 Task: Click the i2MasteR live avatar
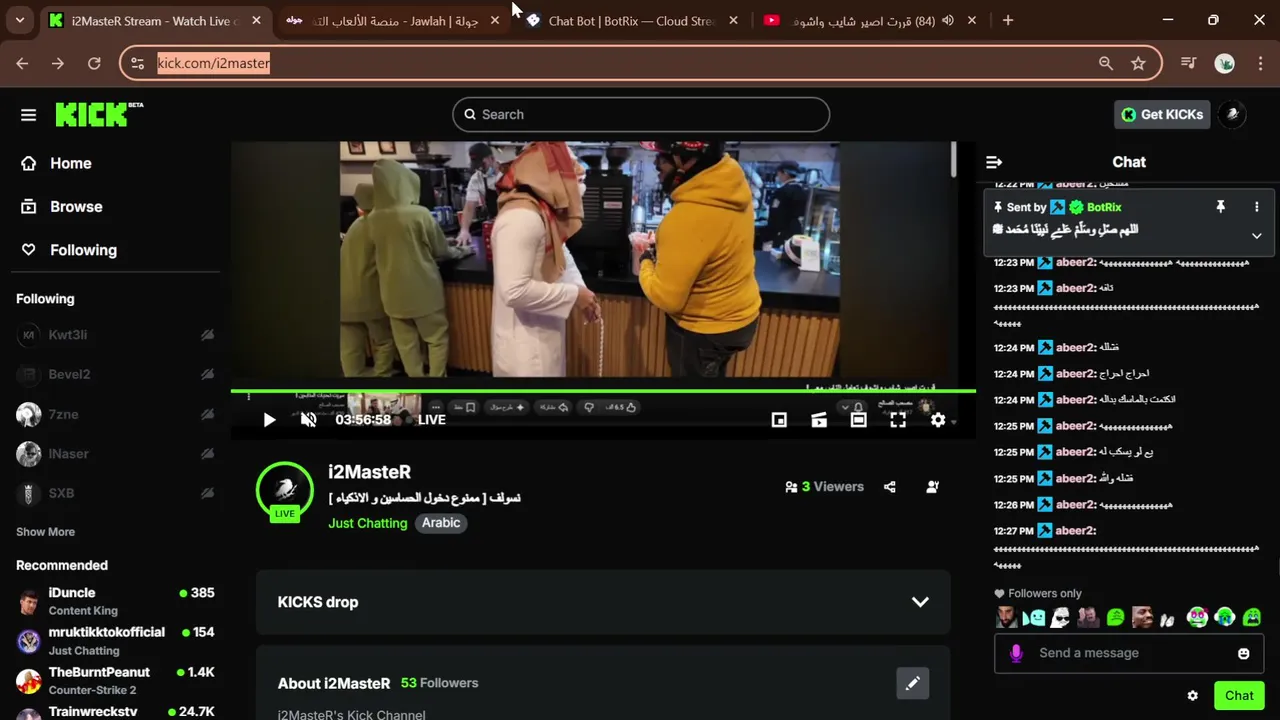[285, 491]
